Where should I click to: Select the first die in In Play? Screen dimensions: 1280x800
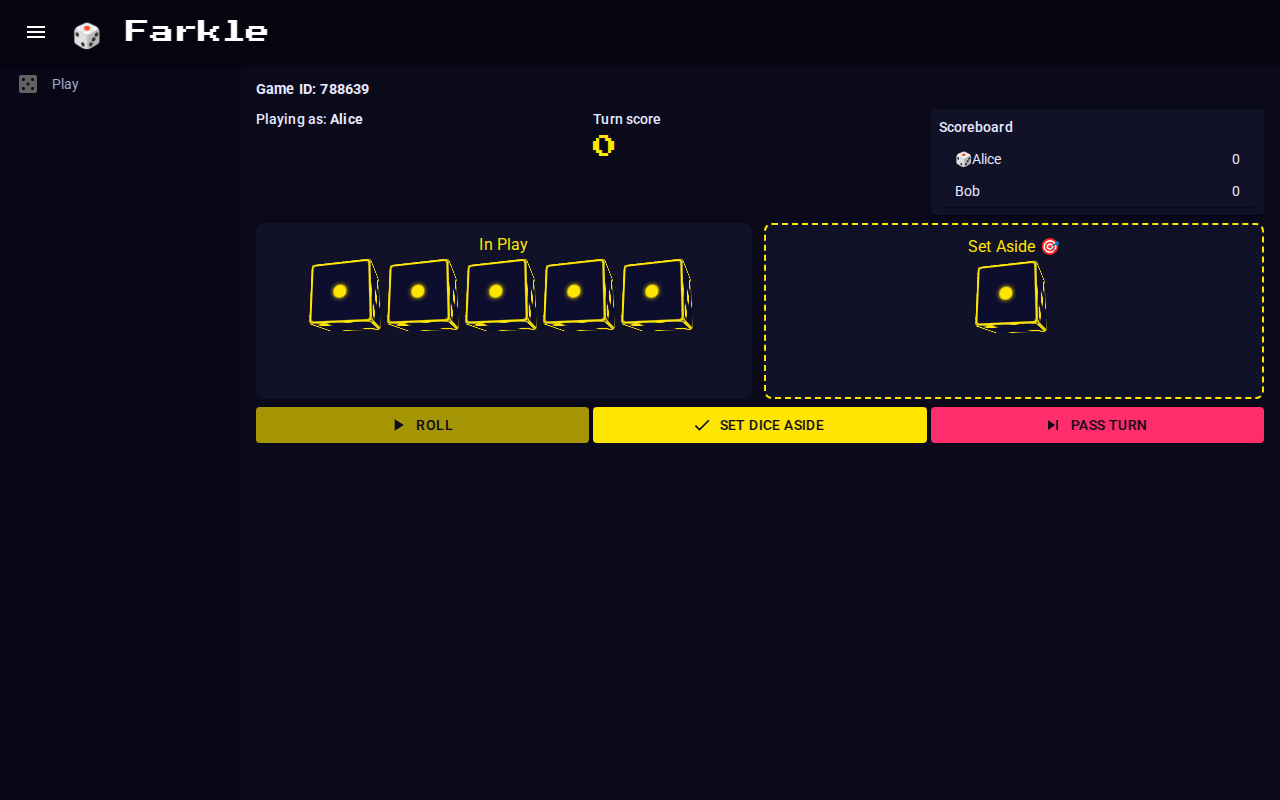pyautogui.click(x=345, y=295)
